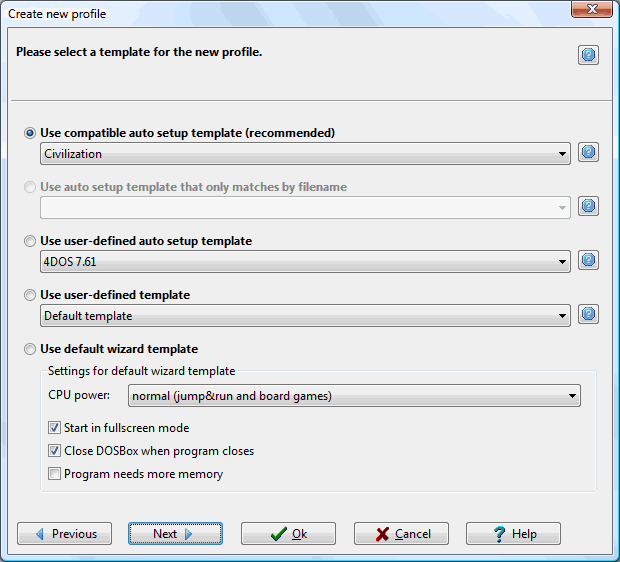The width and height of the screenshot is (620, 562).
Task: Select 'Use user-defined auto setup template' option
Action: [x=30, y=241]
